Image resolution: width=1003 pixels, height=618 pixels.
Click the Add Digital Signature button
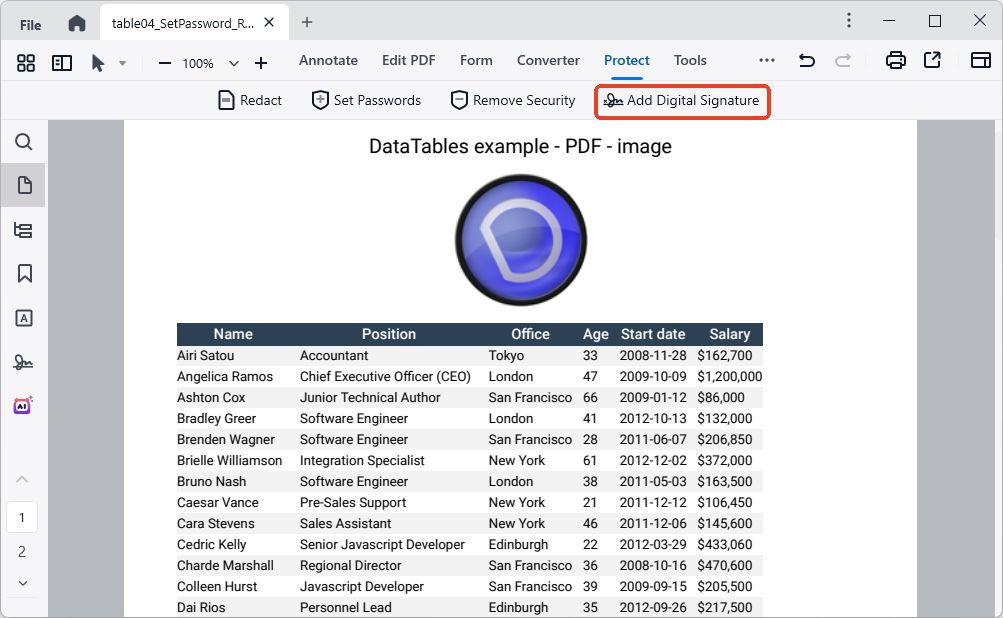pos(682,100)
